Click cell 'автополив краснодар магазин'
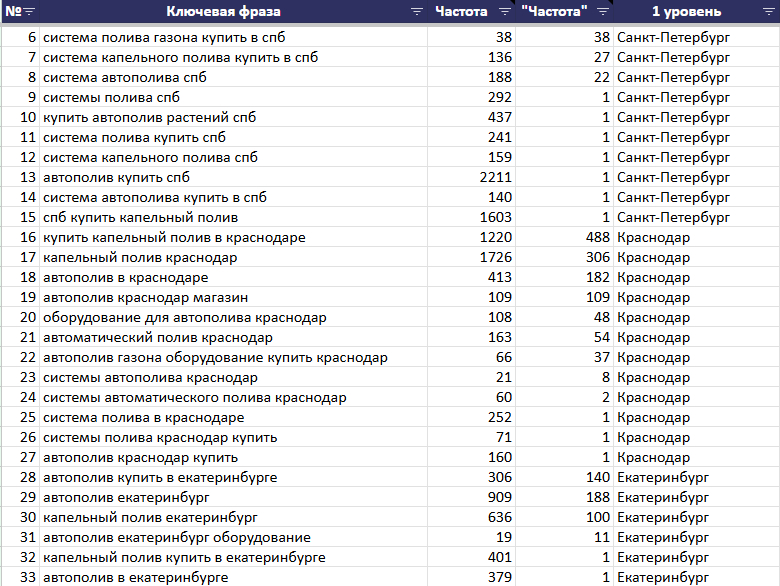The width and height of the screenshot is (780, 586). pos(233,297)
